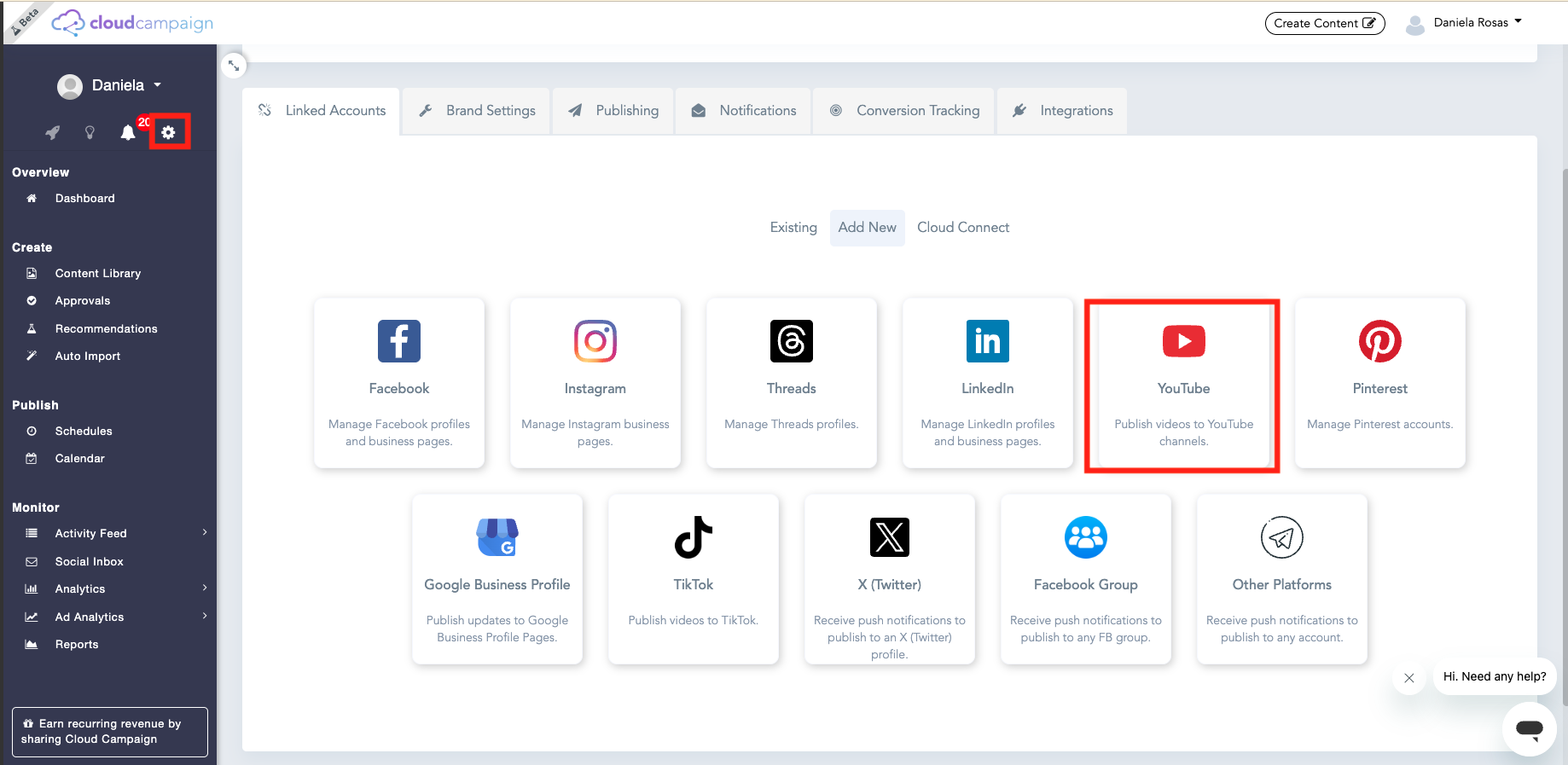This screenshot has width=1568, height=765.
Task: Open Auto Import page
Action: [88, 356]
